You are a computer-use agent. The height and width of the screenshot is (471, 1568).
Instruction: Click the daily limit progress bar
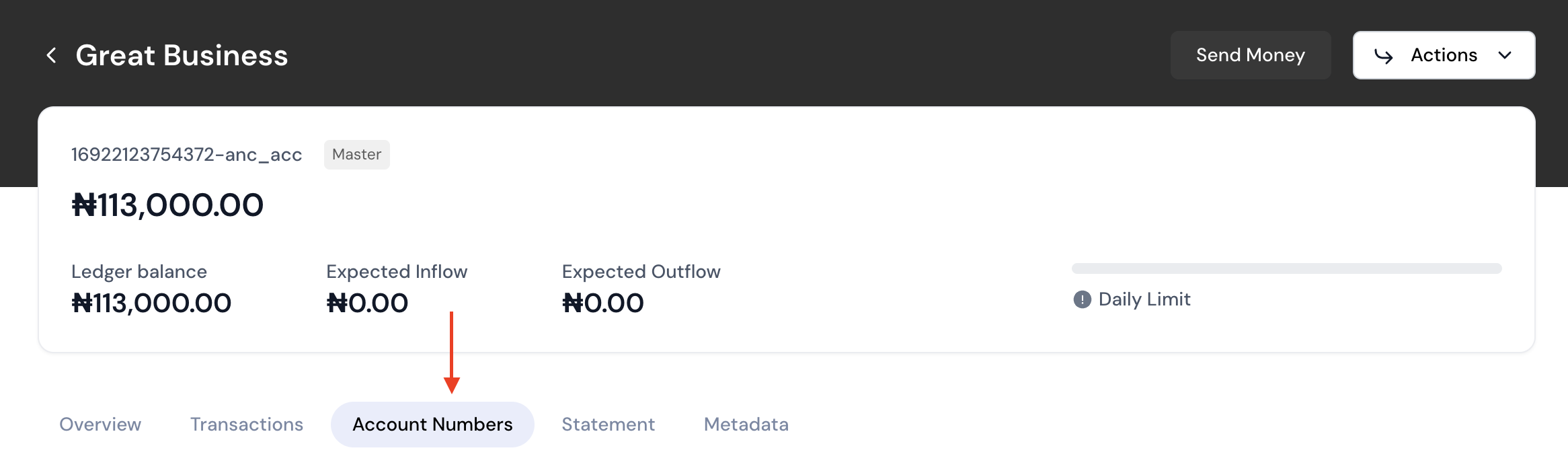1286,268
